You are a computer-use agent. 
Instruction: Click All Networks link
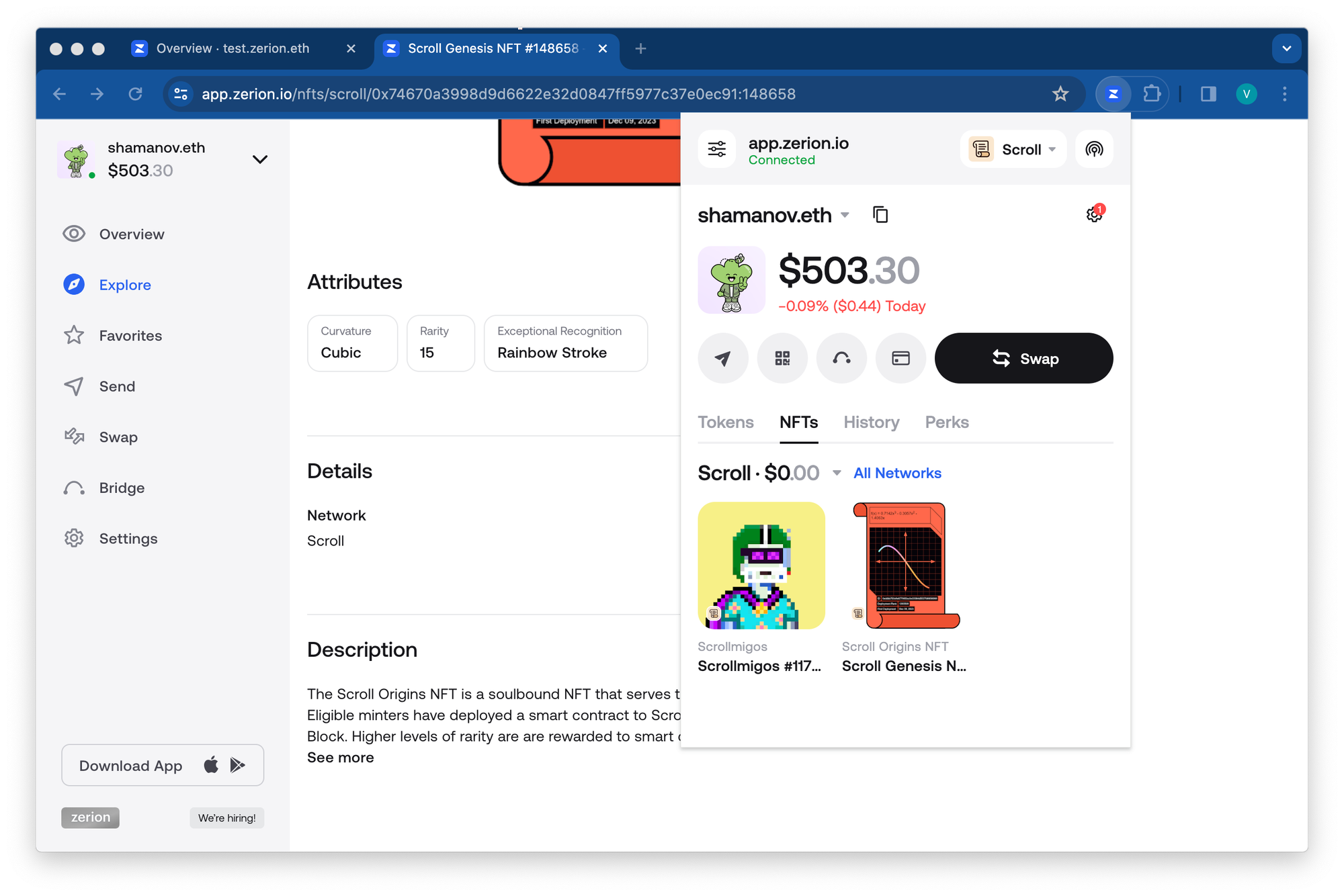(x=897, y=473)
